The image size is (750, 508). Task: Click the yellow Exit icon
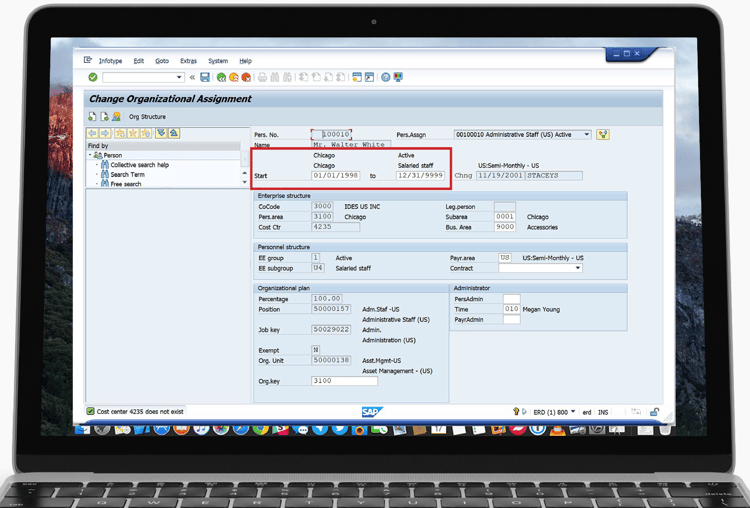[233, 77]
